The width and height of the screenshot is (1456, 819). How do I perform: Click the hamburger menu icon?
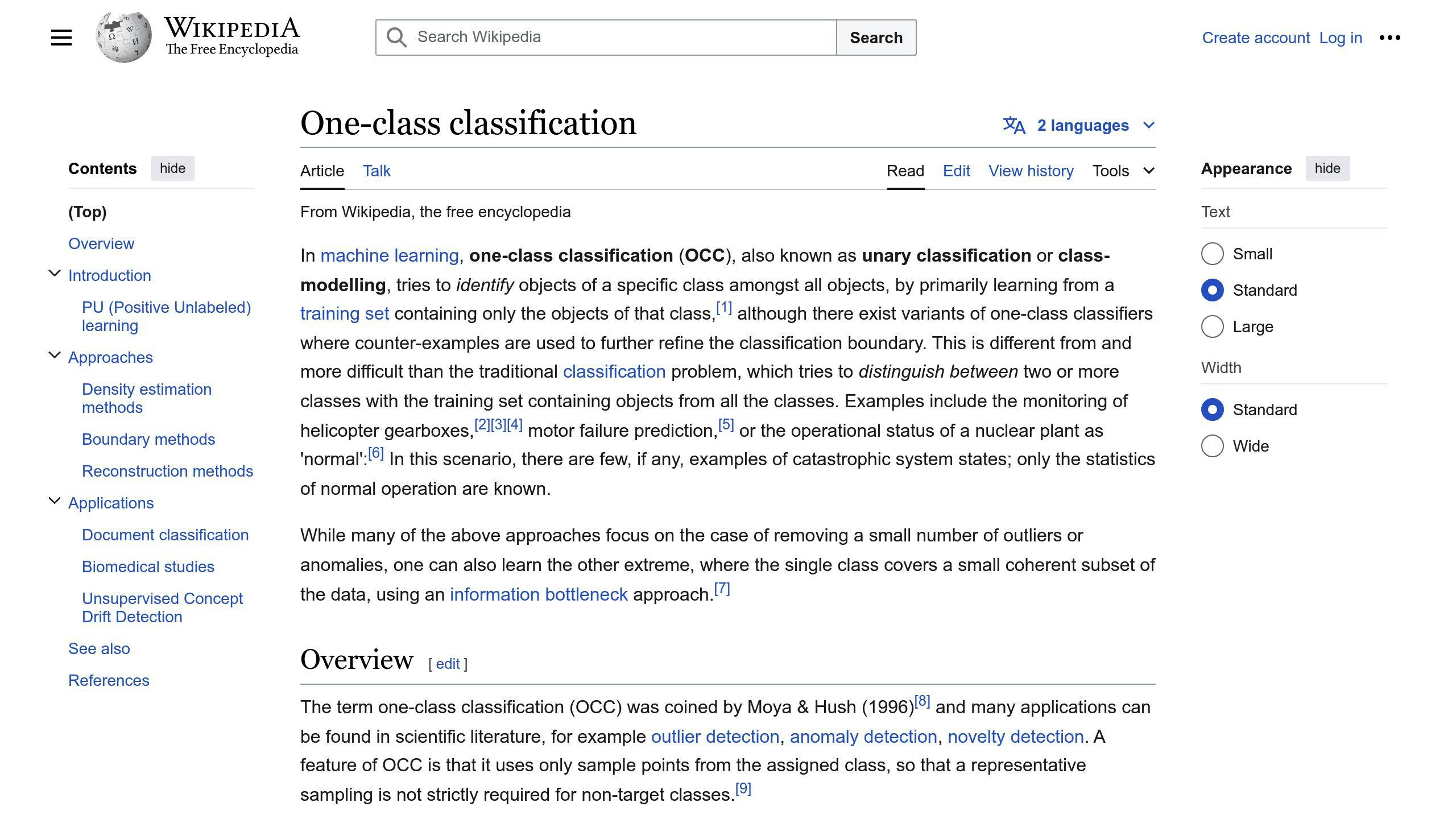(x=60, y=37)
